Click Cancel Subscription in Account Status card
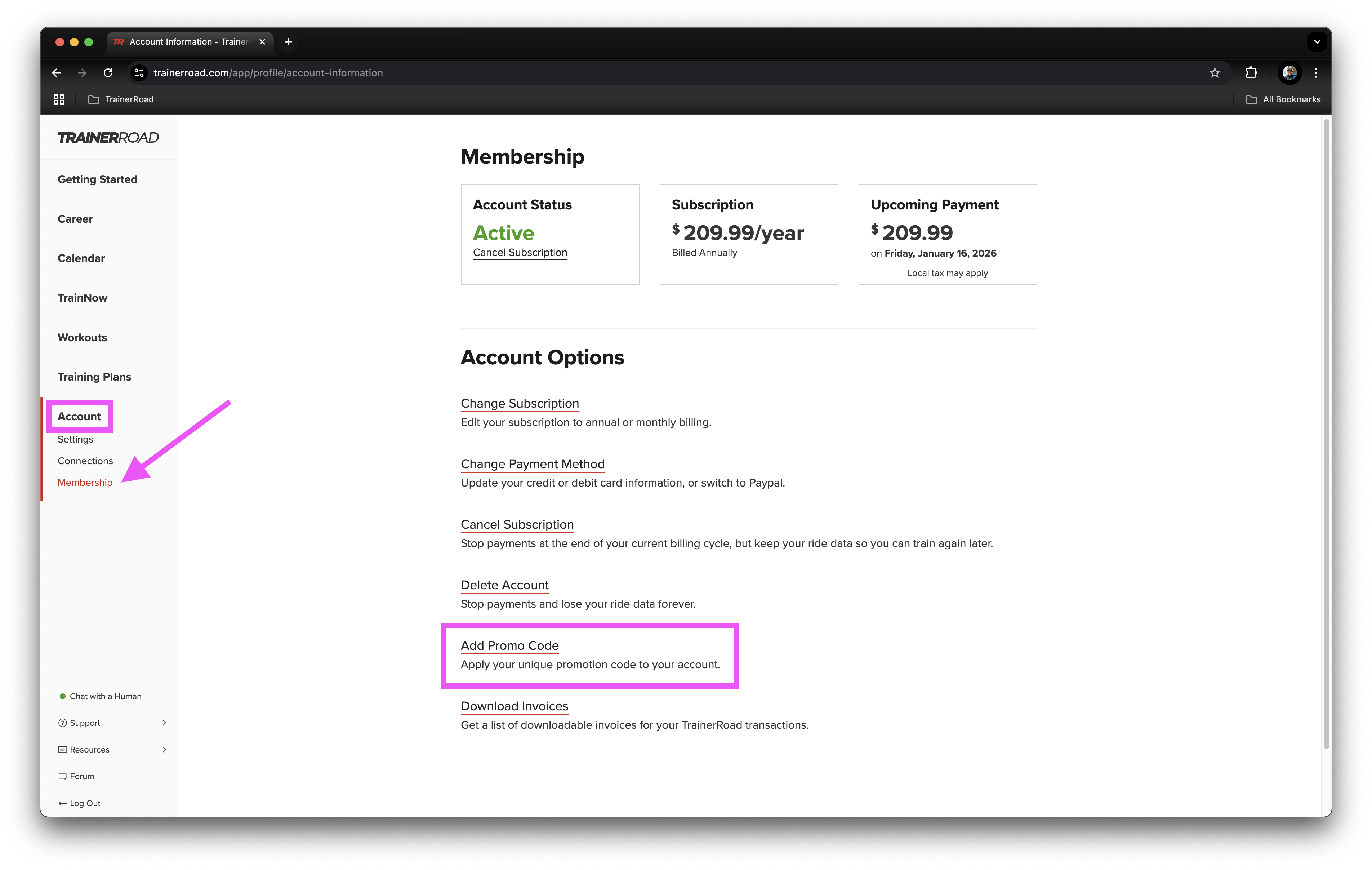 (520, 253)
